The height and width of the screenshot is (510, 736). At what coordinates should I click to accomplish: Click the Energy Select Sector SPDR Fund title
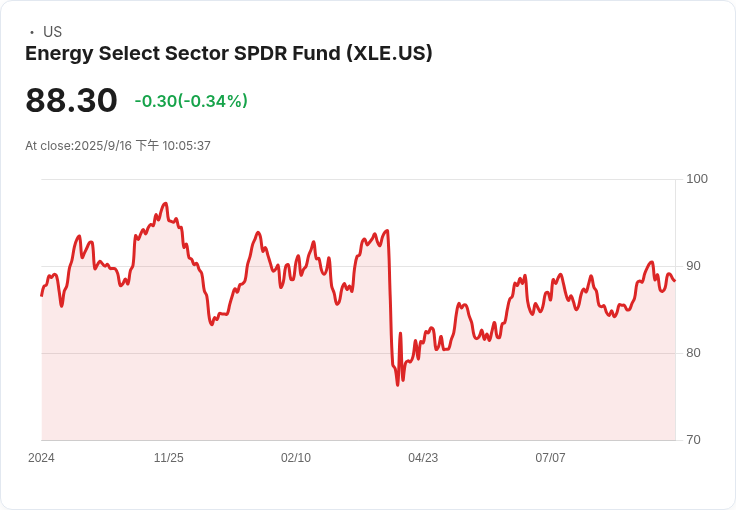click(x=229, y=53)
